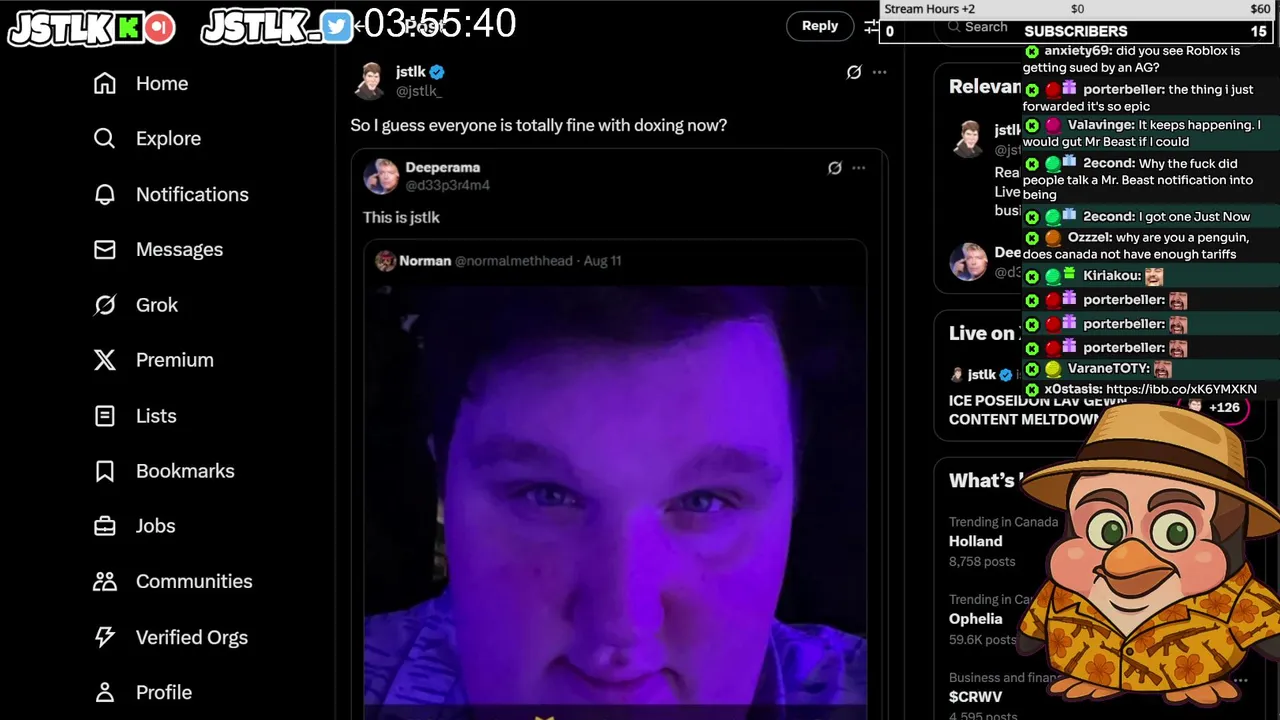Click the jstlk avatar in Relevant people
The width and height of the screenshot is (1280, 720).
pyautogui.click(x=968, y=139)
